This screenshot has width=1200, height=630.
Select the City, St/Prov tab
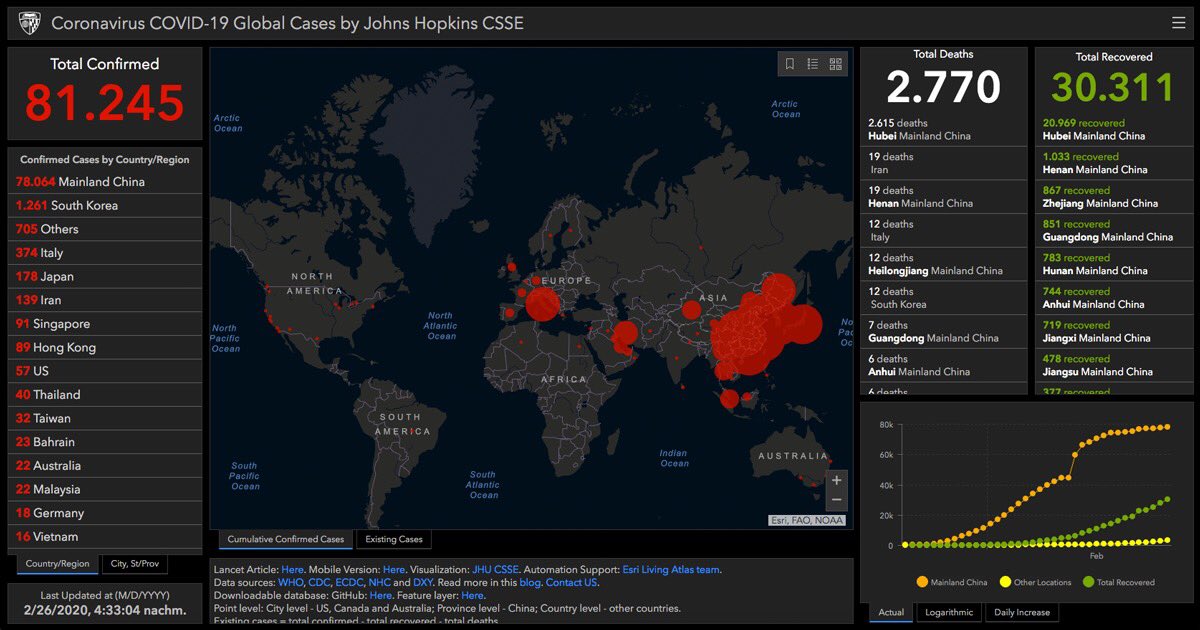(135, 564)
